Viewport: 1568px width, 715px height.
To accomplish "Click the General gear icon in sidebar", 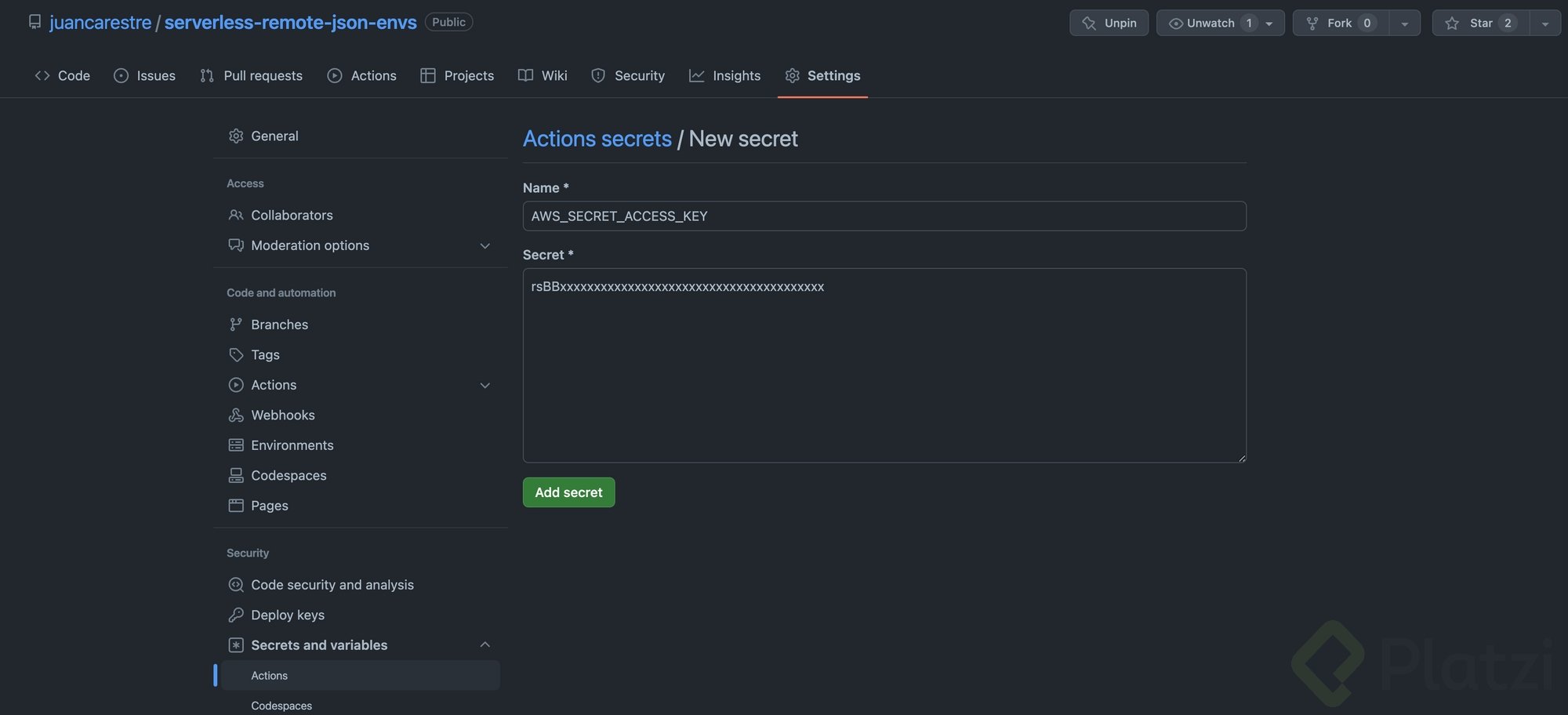I will [x=236, y=136].
